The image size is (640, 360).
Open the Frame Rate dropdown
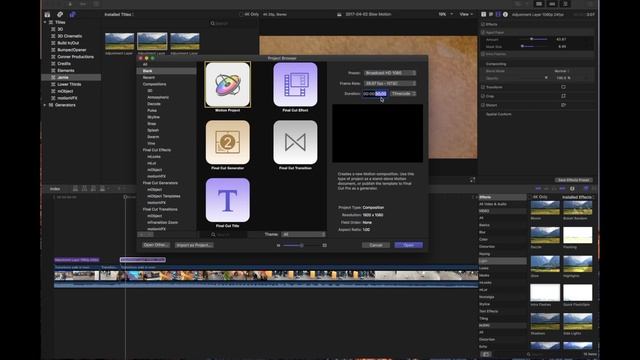pos(390,83)
